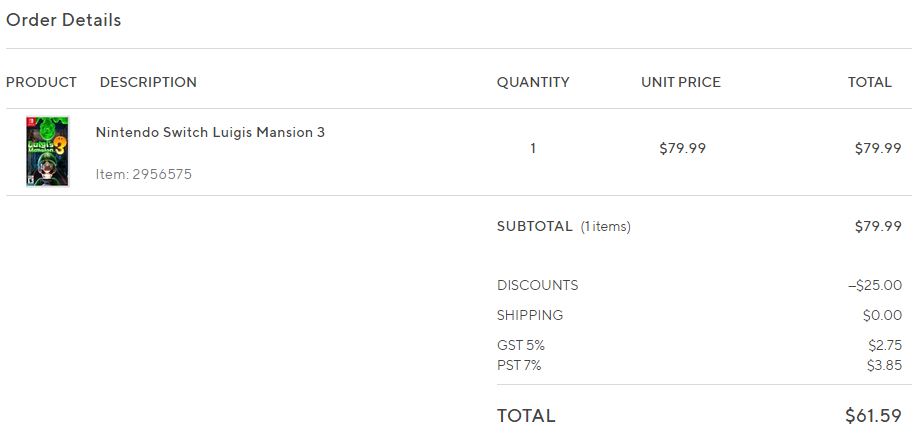
Task: Click the quantity value of 1
Action: tap(533, 148)
